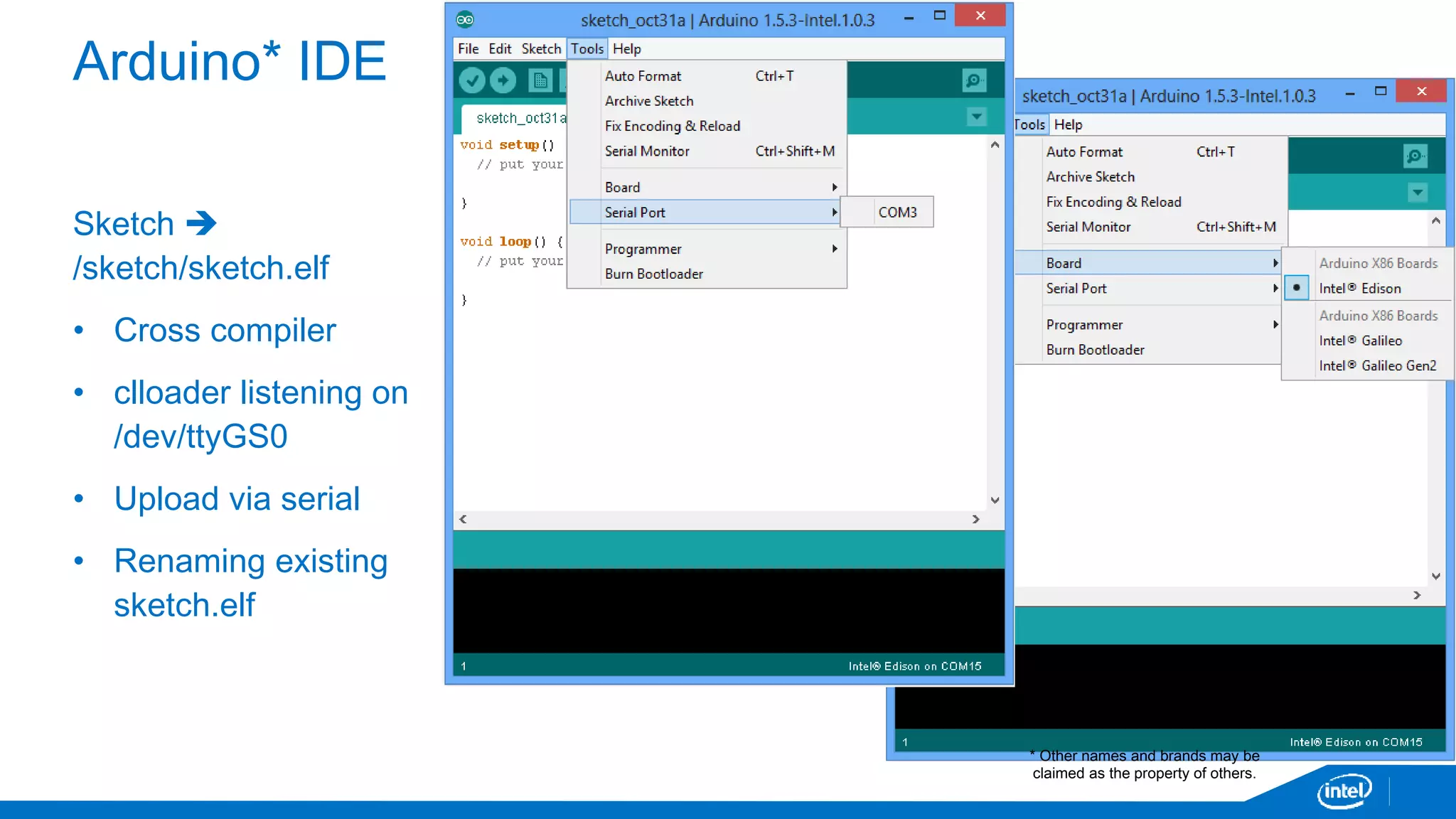Close the front Arduino window
The height and width of the screenshot is (819, 1456).
980,16
